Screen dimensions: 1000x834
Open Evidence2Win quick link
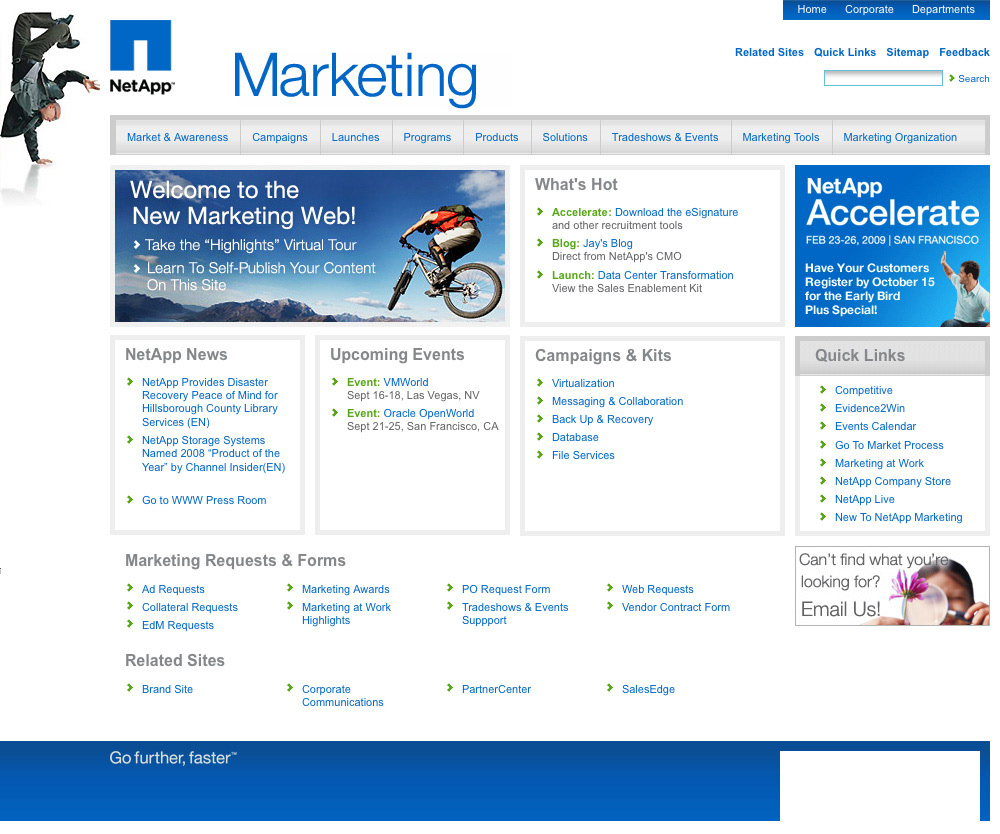click(x=869, y=408)
